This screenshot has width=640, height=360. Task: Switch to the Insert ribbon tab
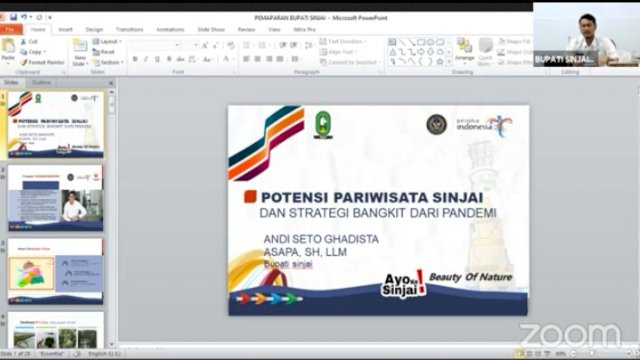click(x=65, y=30)
